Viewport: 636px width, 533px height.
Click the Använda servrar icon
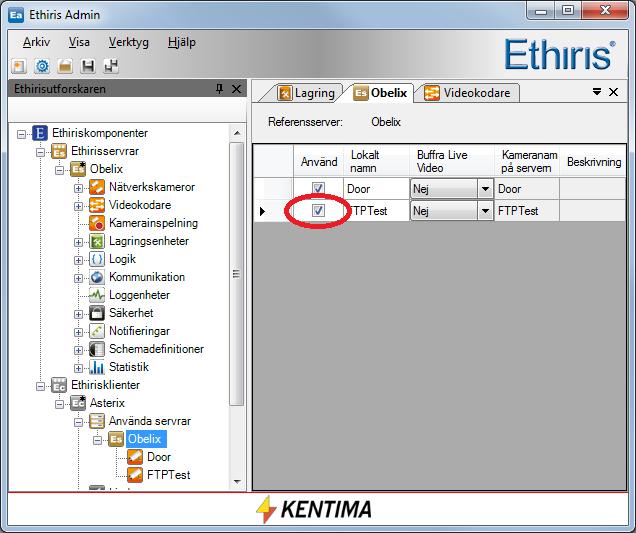[x=97, y=421]
